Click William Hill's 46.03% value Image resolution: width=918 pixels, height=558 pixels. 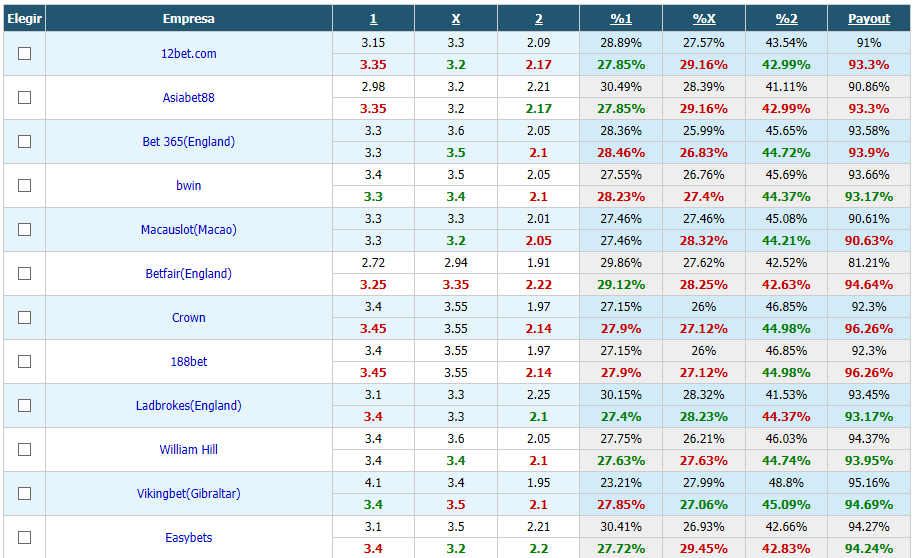[x=786, y=439]
